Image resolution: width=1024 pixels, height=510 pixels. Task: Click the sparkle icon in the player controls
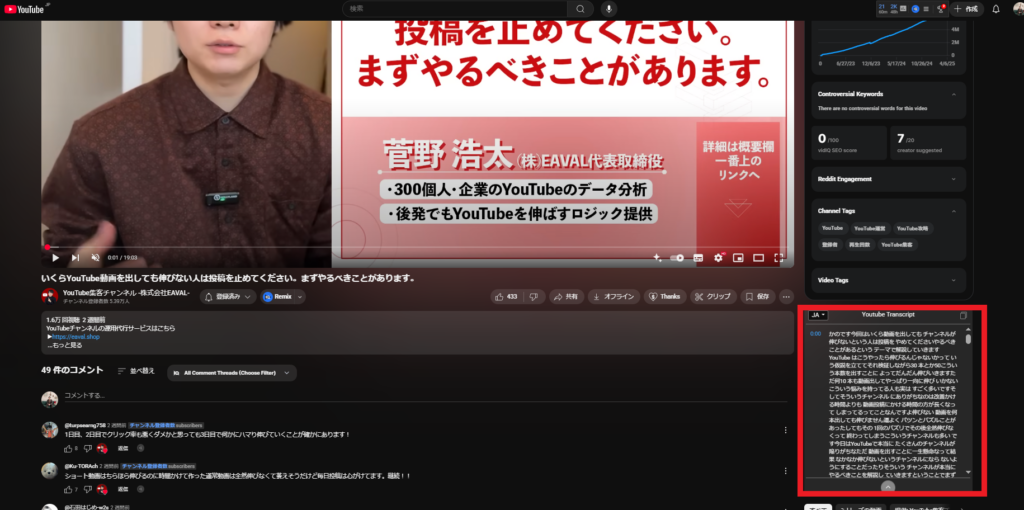pos(658,258)
